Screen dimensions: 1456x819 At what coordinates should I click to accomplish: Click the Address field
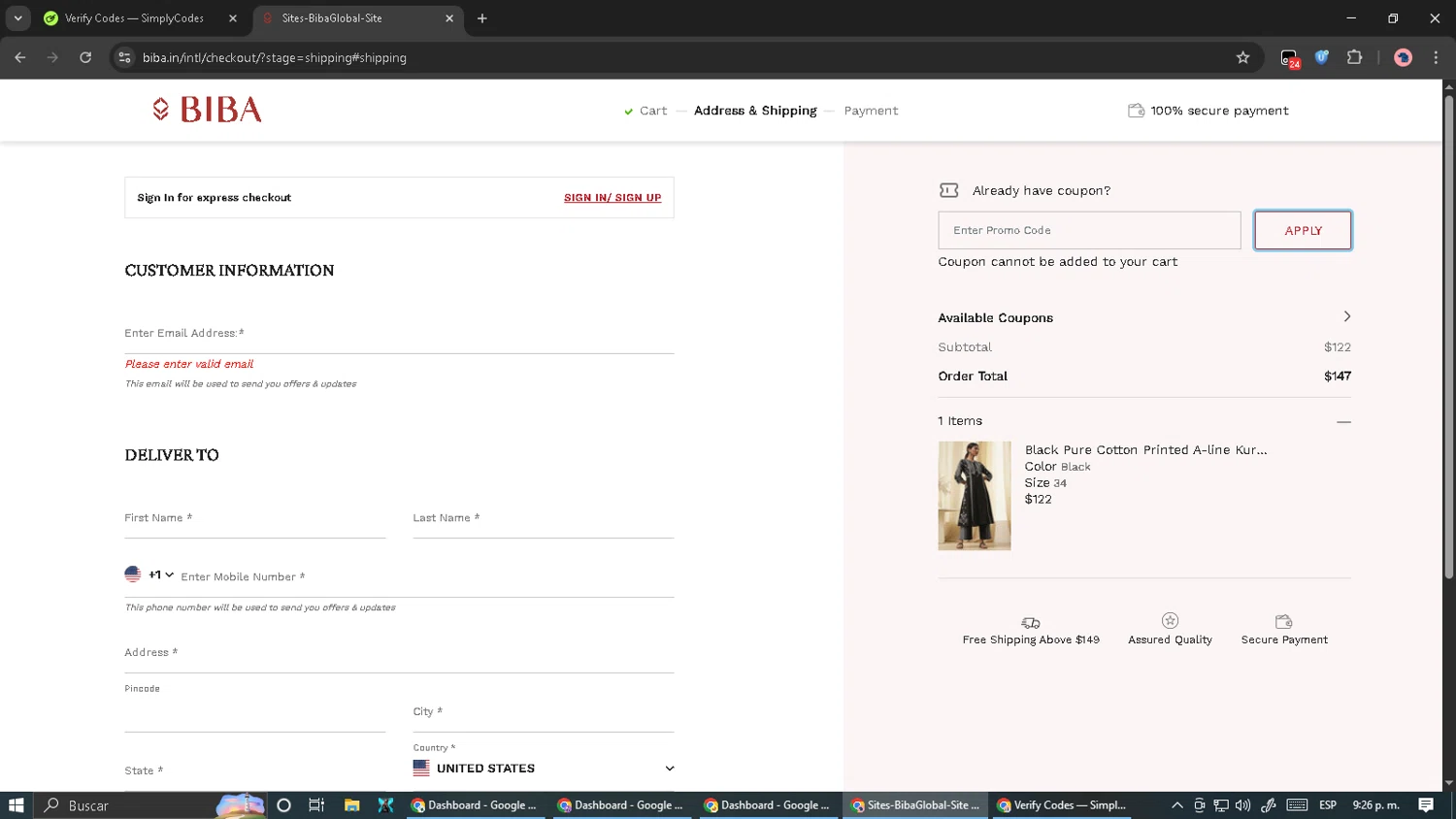(x=399, y=653)
